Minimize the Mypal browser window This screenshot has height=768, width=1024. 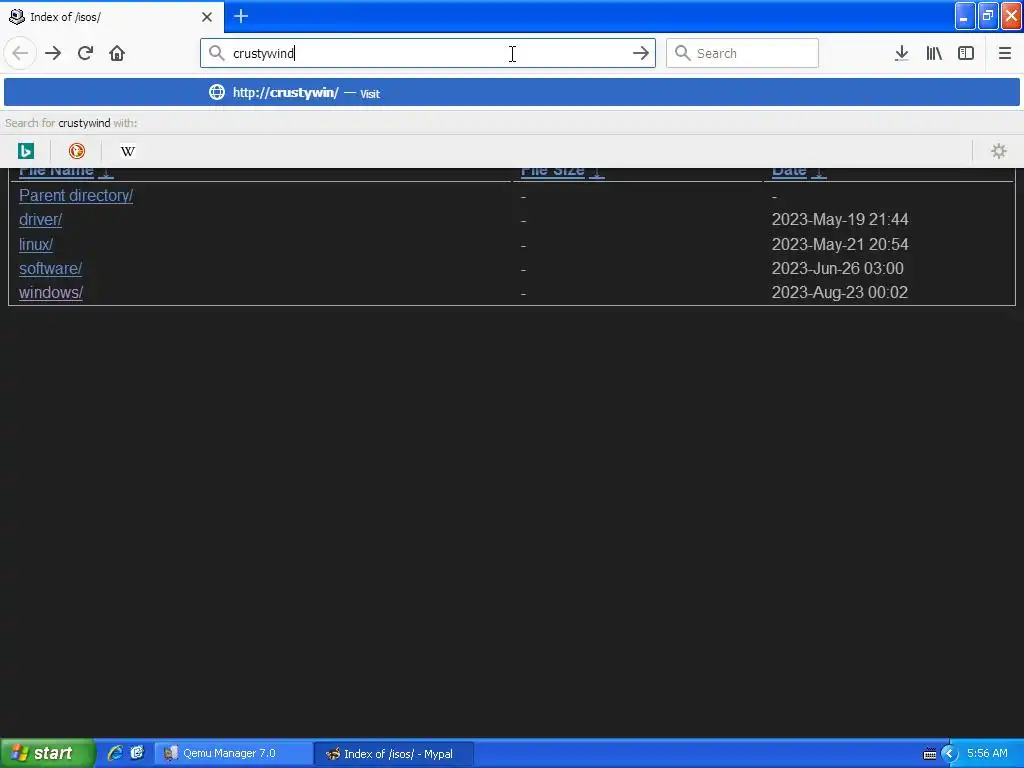[x=965, y=16]
